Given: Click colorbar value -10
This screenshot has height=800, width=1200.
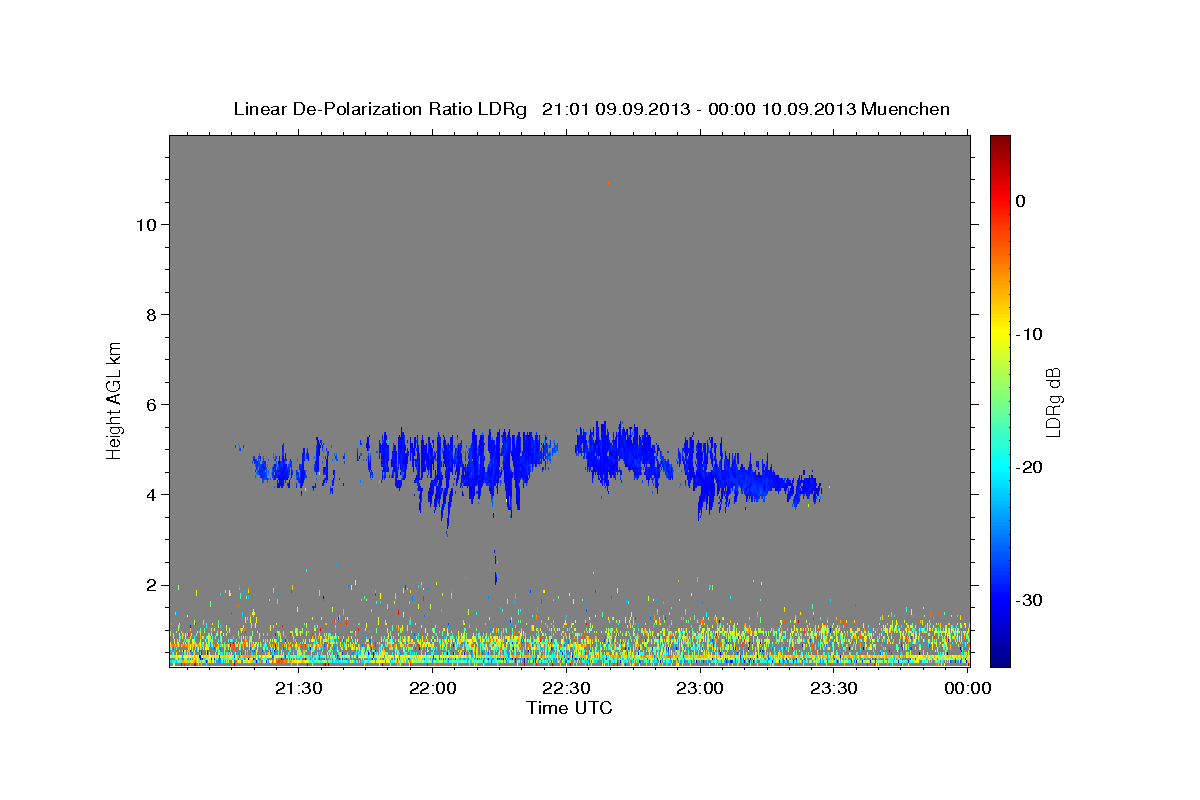Looking at the screenshot, I should [1029, 334].
